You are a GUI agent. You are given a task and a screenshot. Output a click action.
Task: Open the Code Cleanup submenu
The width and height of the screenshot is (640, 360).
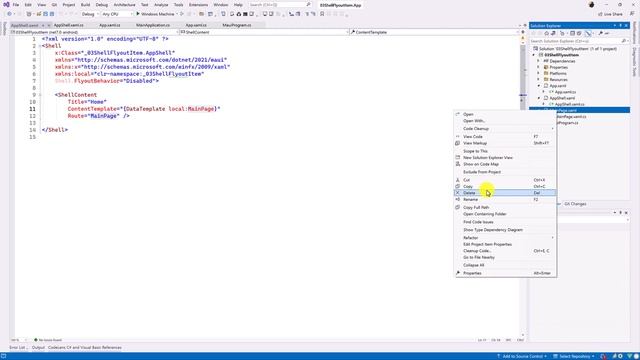[x=505, y=129]
